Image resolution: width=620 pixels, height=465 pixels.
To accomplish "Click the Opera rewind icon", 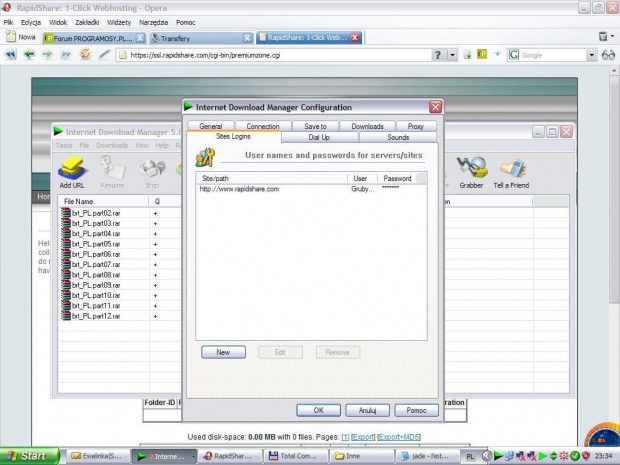I will click(x=11, y=54).
